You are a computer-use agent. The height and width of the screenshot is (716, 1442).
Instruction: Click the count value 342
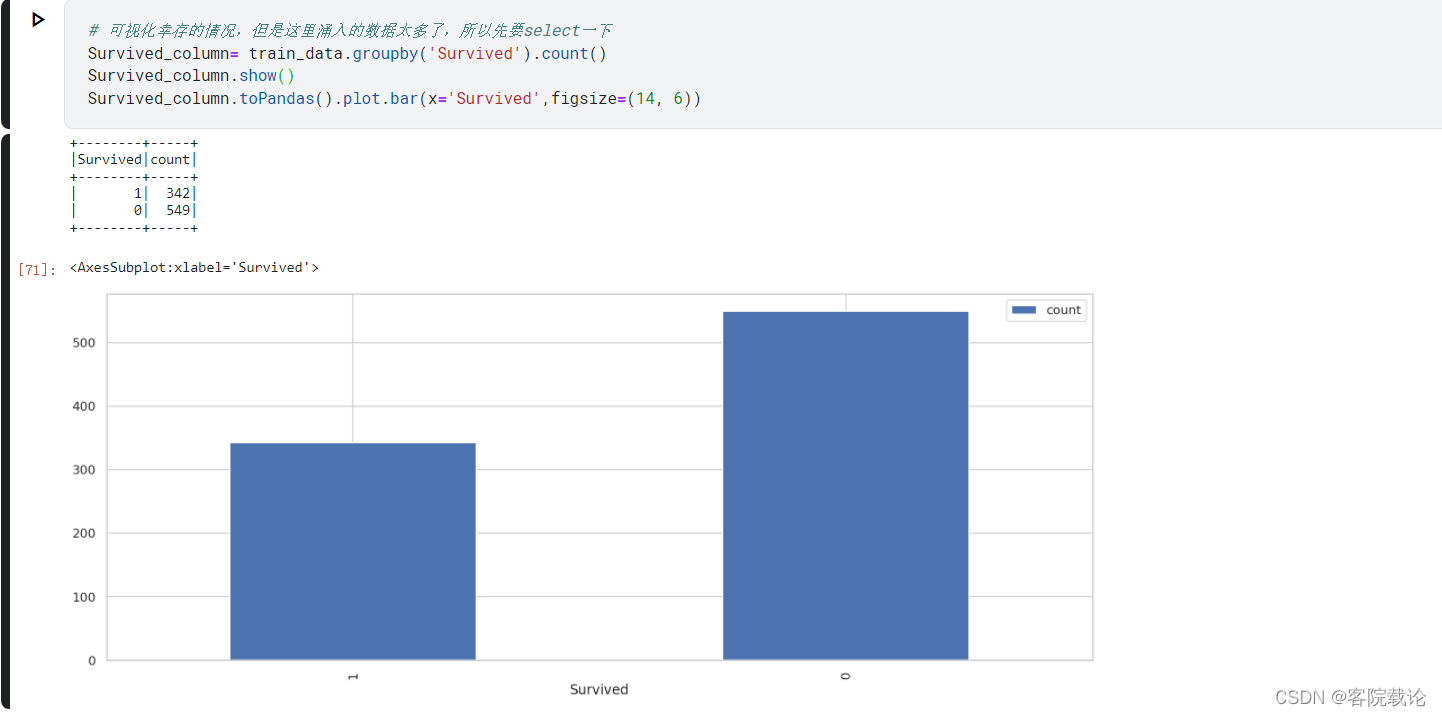178,194
